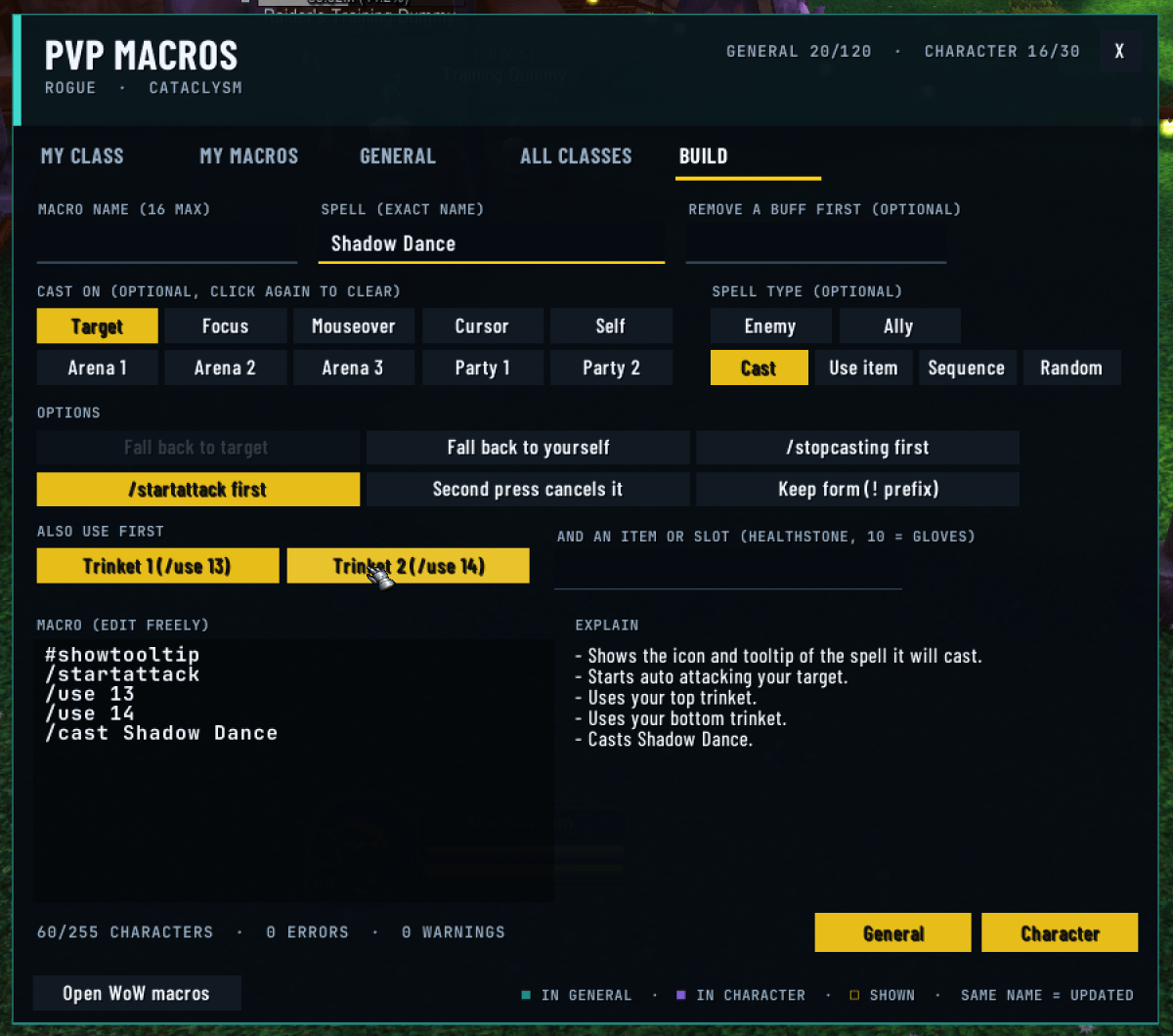Viewport: 1173px width, 1036px height.
Task: Choose Mouseover as cast target
Action: click(353, 326)
